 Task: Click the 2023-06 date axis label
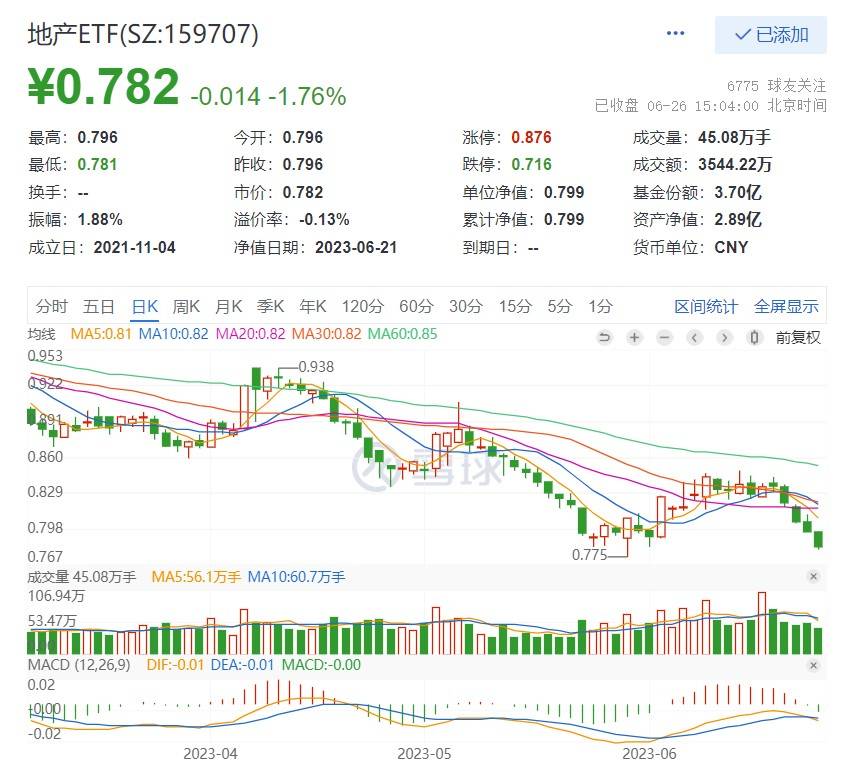(649, 754)
